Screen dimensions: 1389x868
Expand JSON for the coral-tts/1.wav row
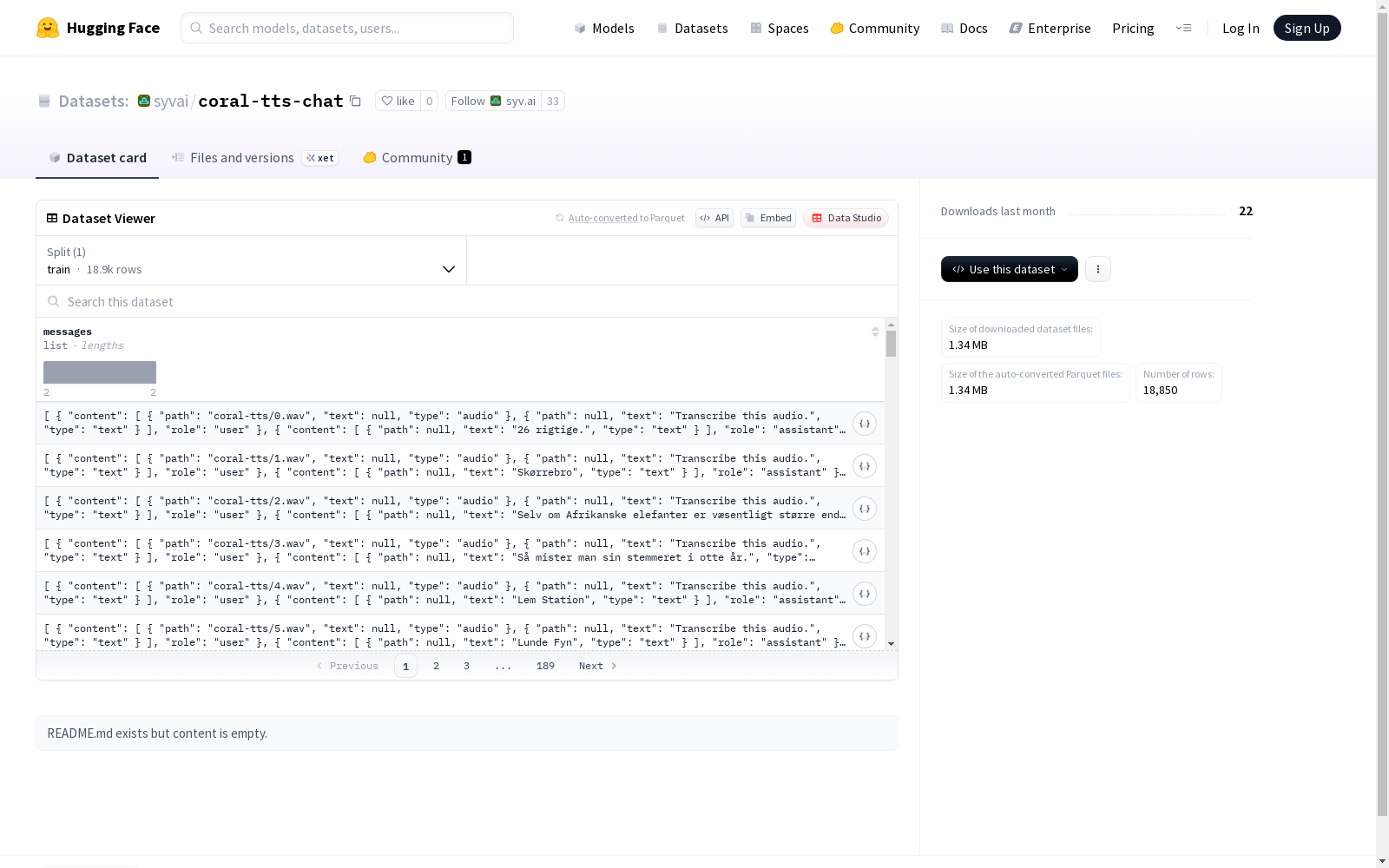[x=865, y=466]
